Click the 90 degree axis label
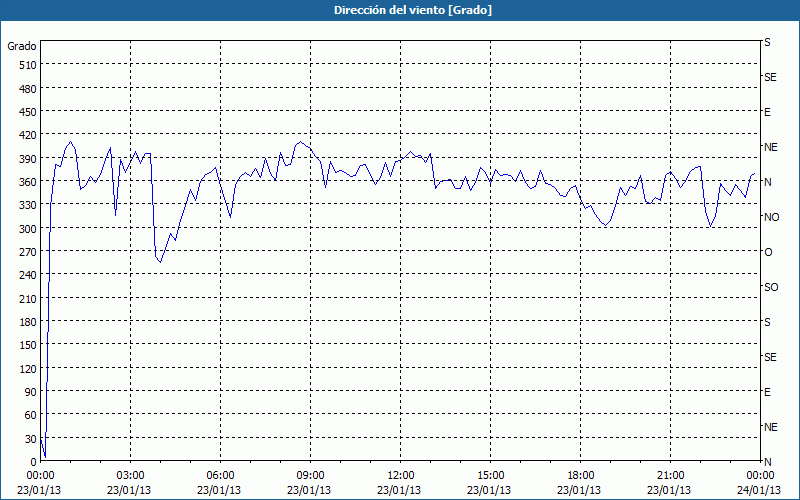The width and height of the screenshot is (800, 500). [31, 392]
